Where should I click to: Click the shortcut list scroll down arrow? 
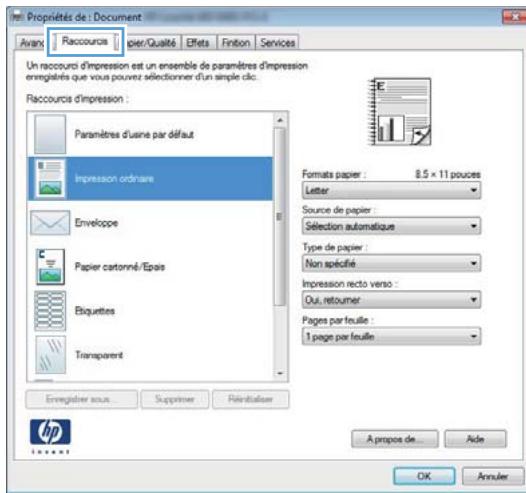click(x=280, y=373)
